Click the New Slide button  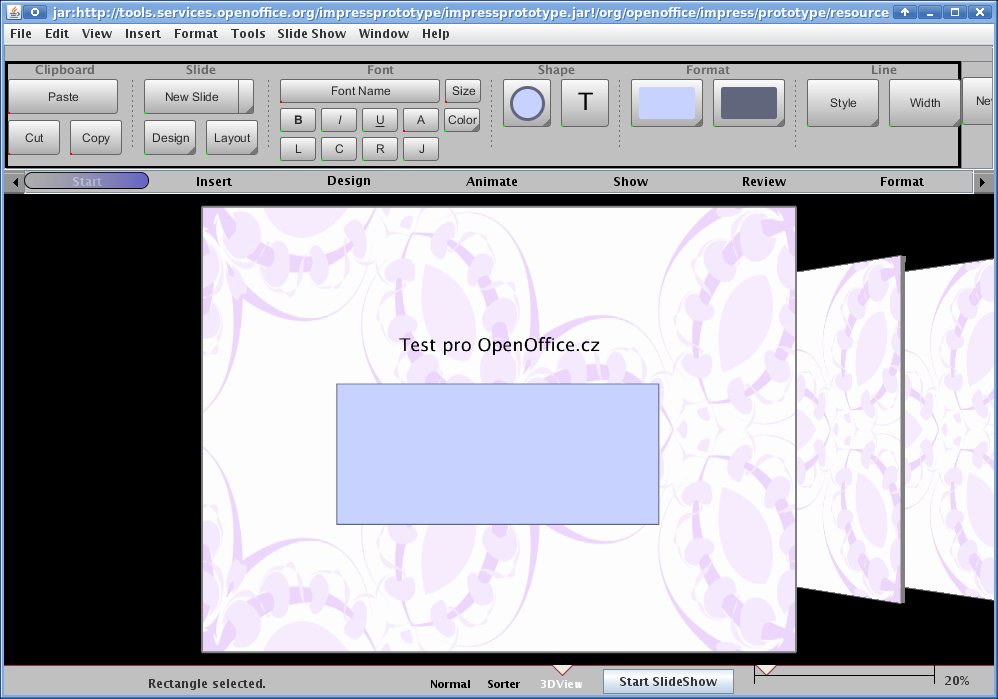(192, 97)
